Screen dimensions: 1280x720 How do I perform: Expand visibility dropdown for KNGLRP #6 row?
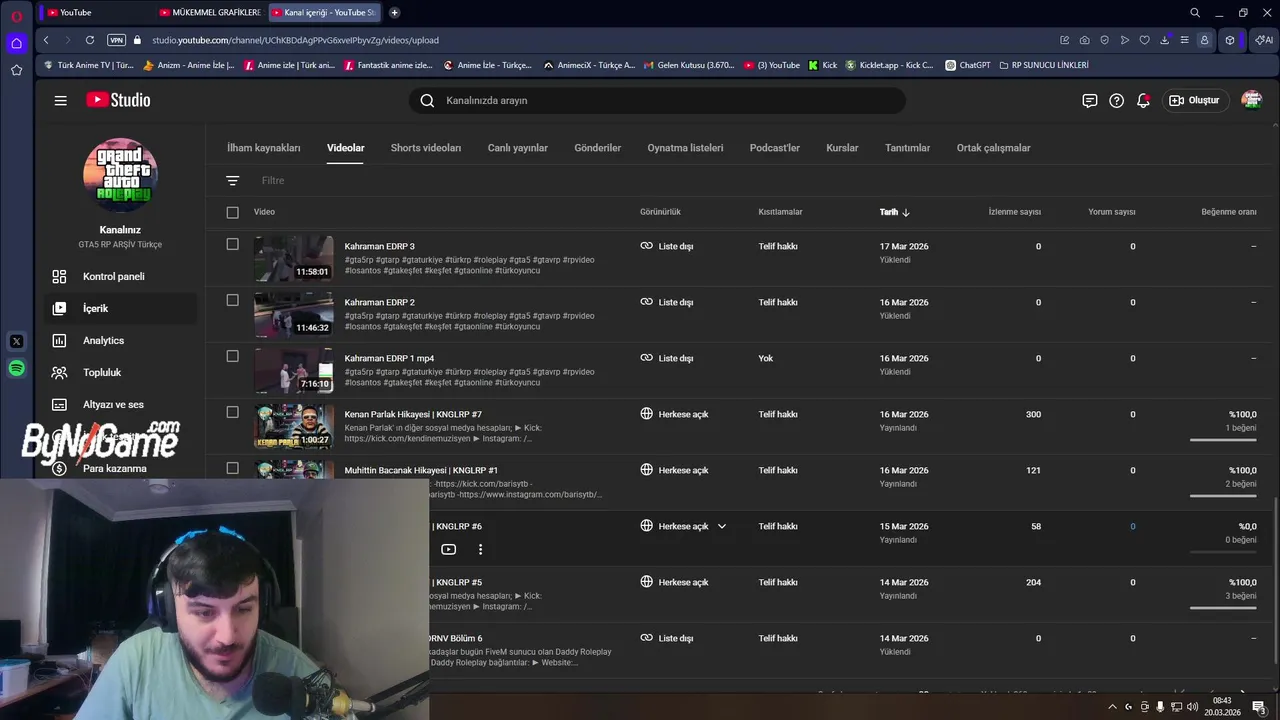[722, 526]
